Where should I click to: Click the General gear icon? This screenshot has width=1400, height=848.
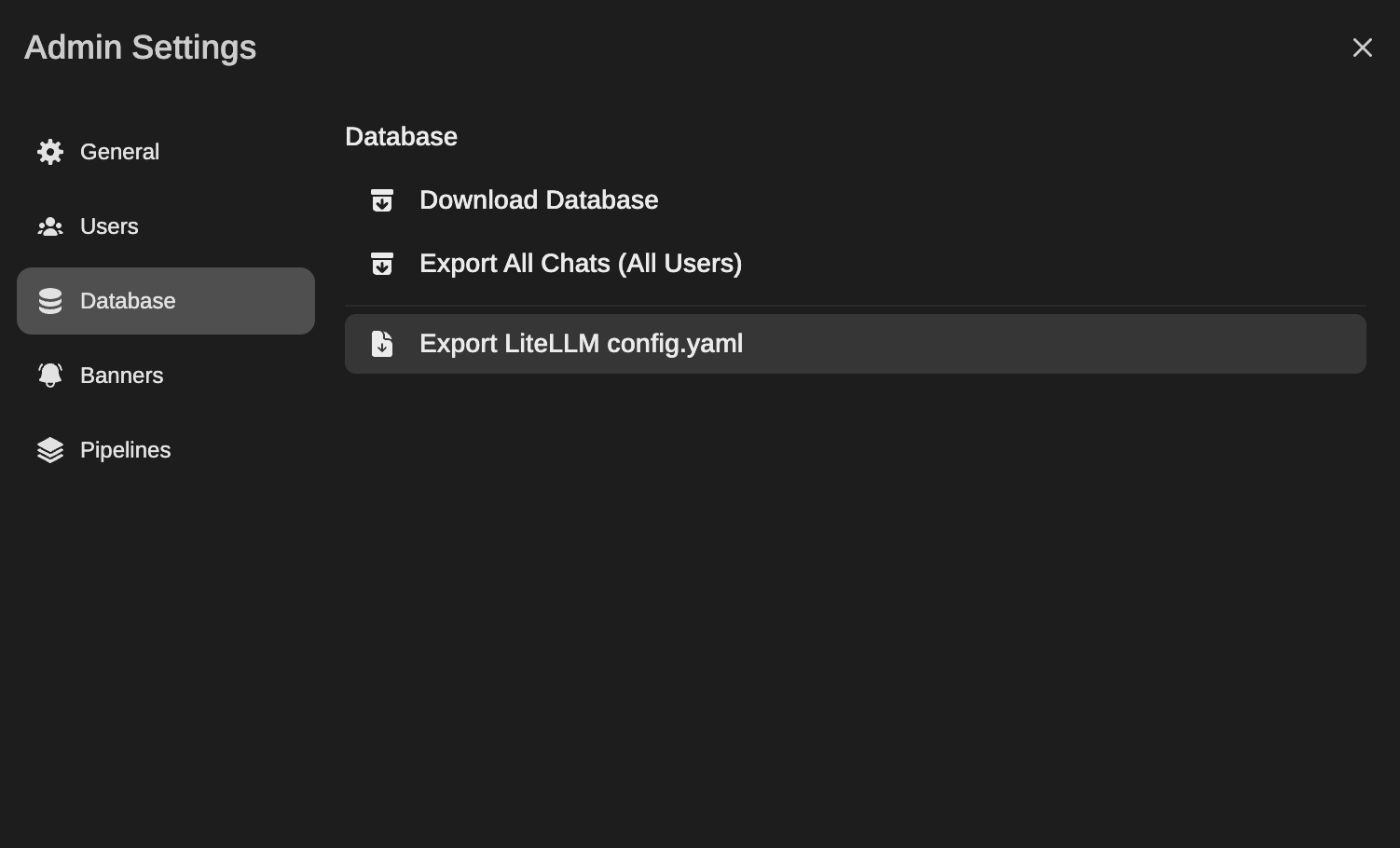pos(50,152)
